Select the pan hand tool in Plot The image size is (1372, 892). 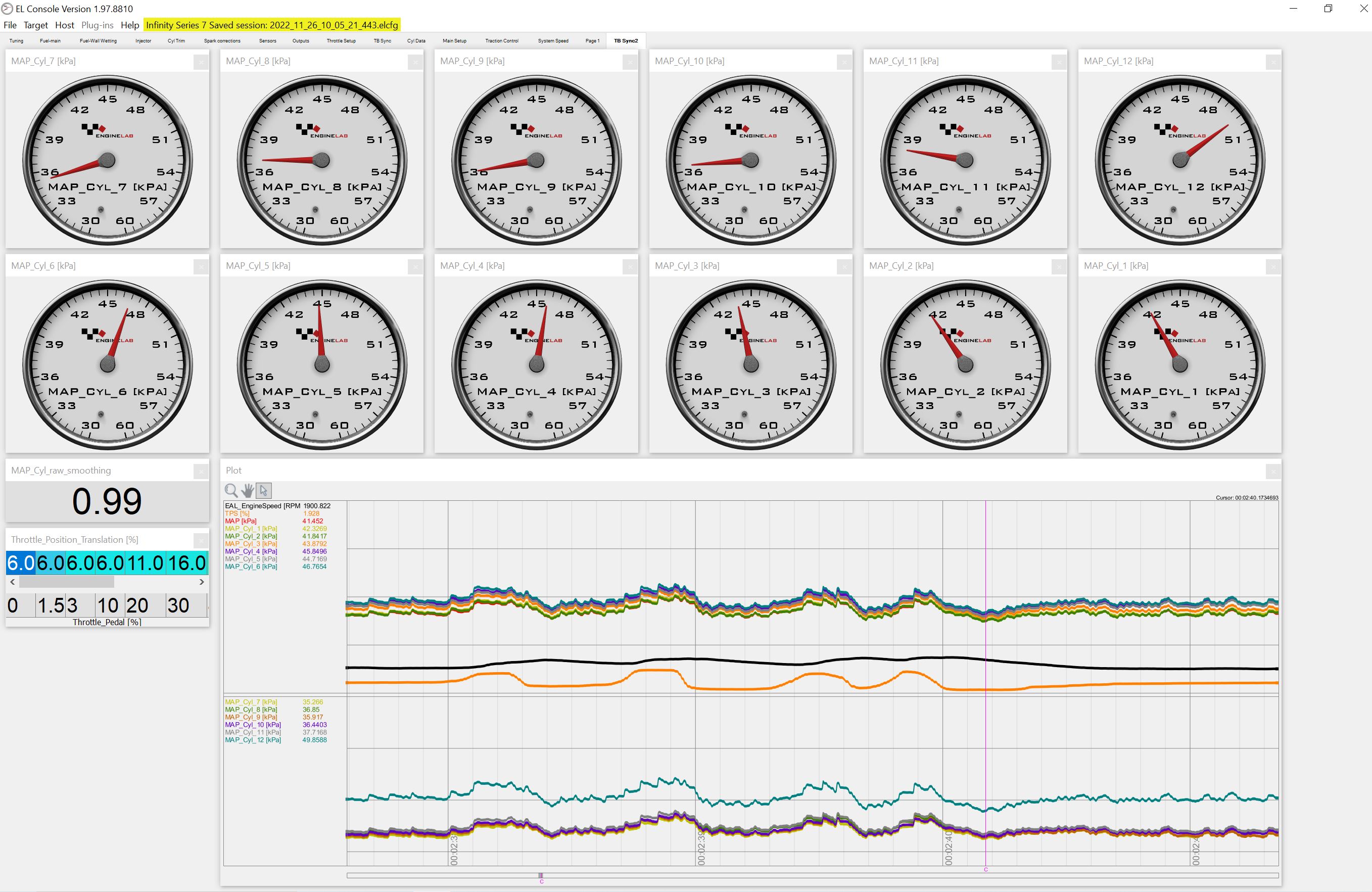tap(247, 490)
